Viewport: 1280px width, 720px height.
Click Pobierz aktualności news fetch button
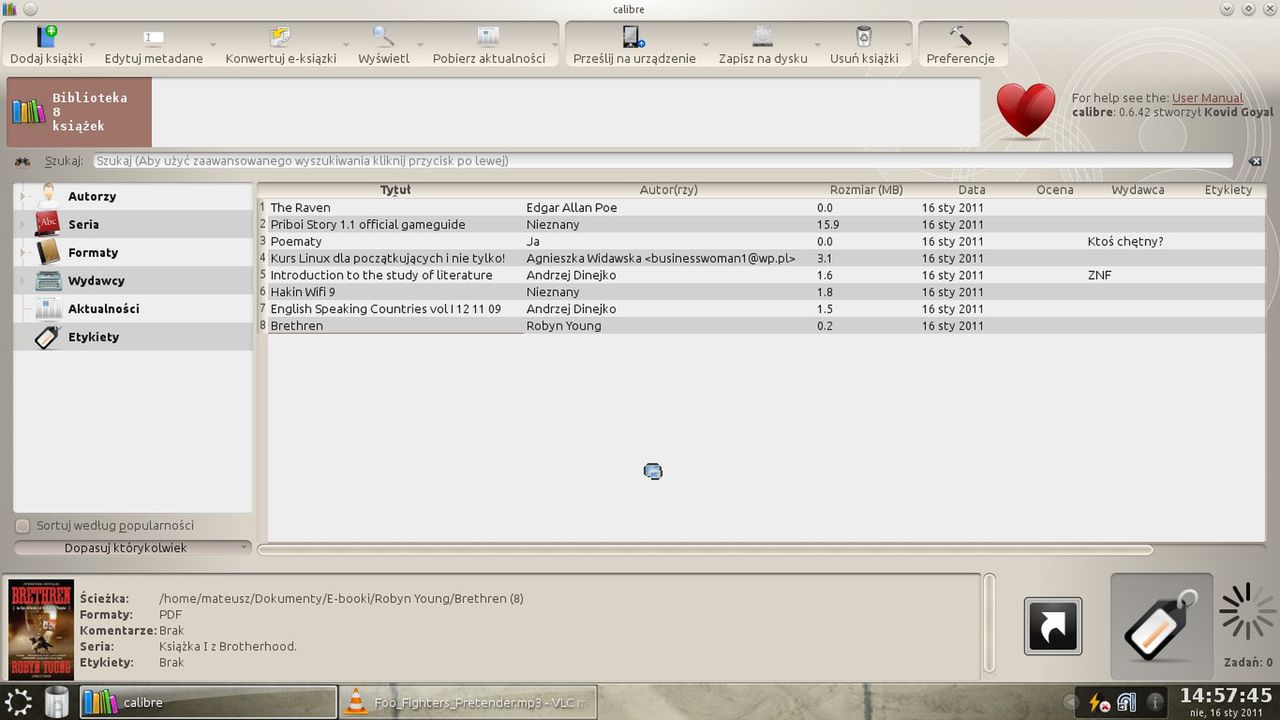click(489, 45)
